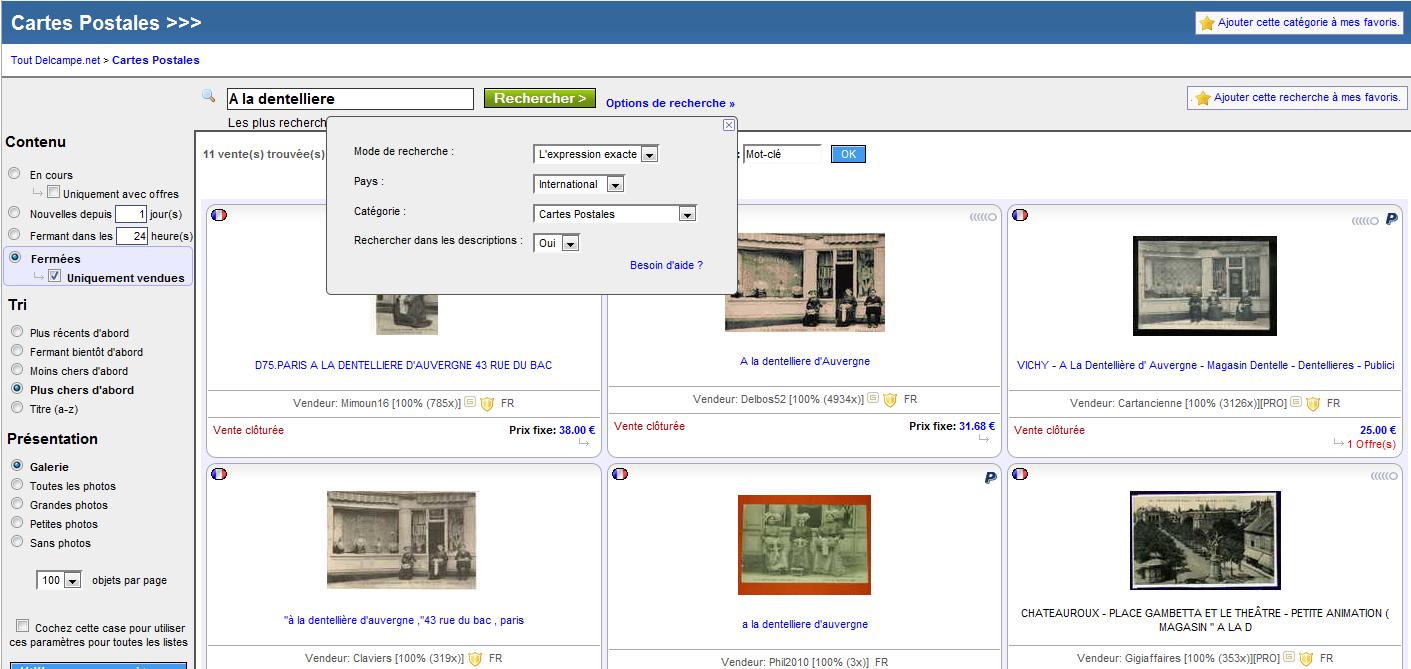Viewport: 1411px width, 669px height.
Task: Click 'Cartes Postales' breadcrumb link
Action: tap(156, 60)
